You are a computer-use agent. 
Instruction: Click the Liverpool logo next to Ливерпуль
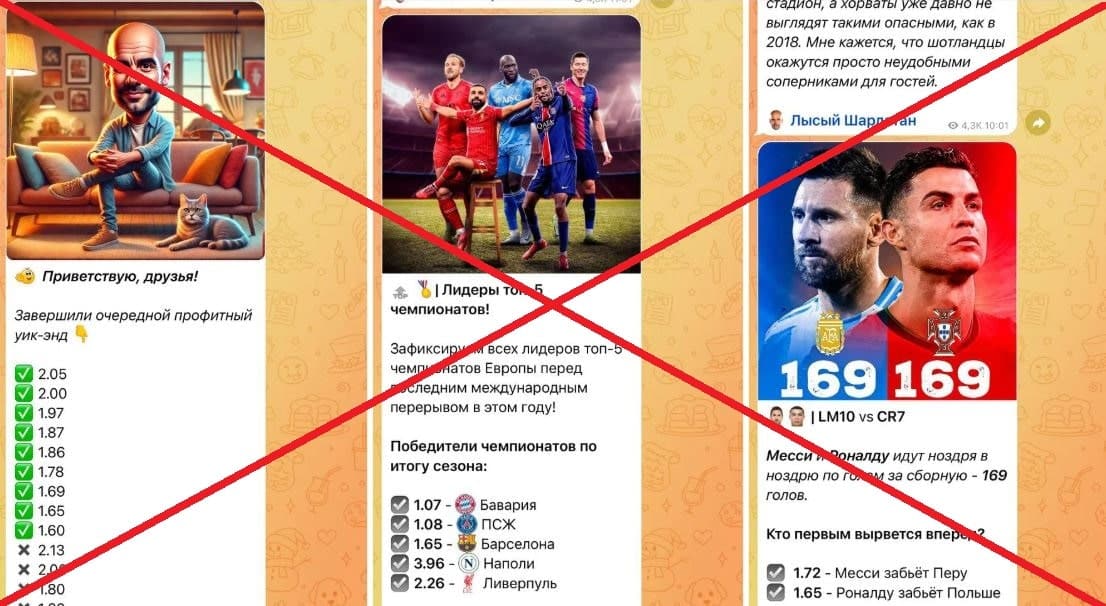468,583
